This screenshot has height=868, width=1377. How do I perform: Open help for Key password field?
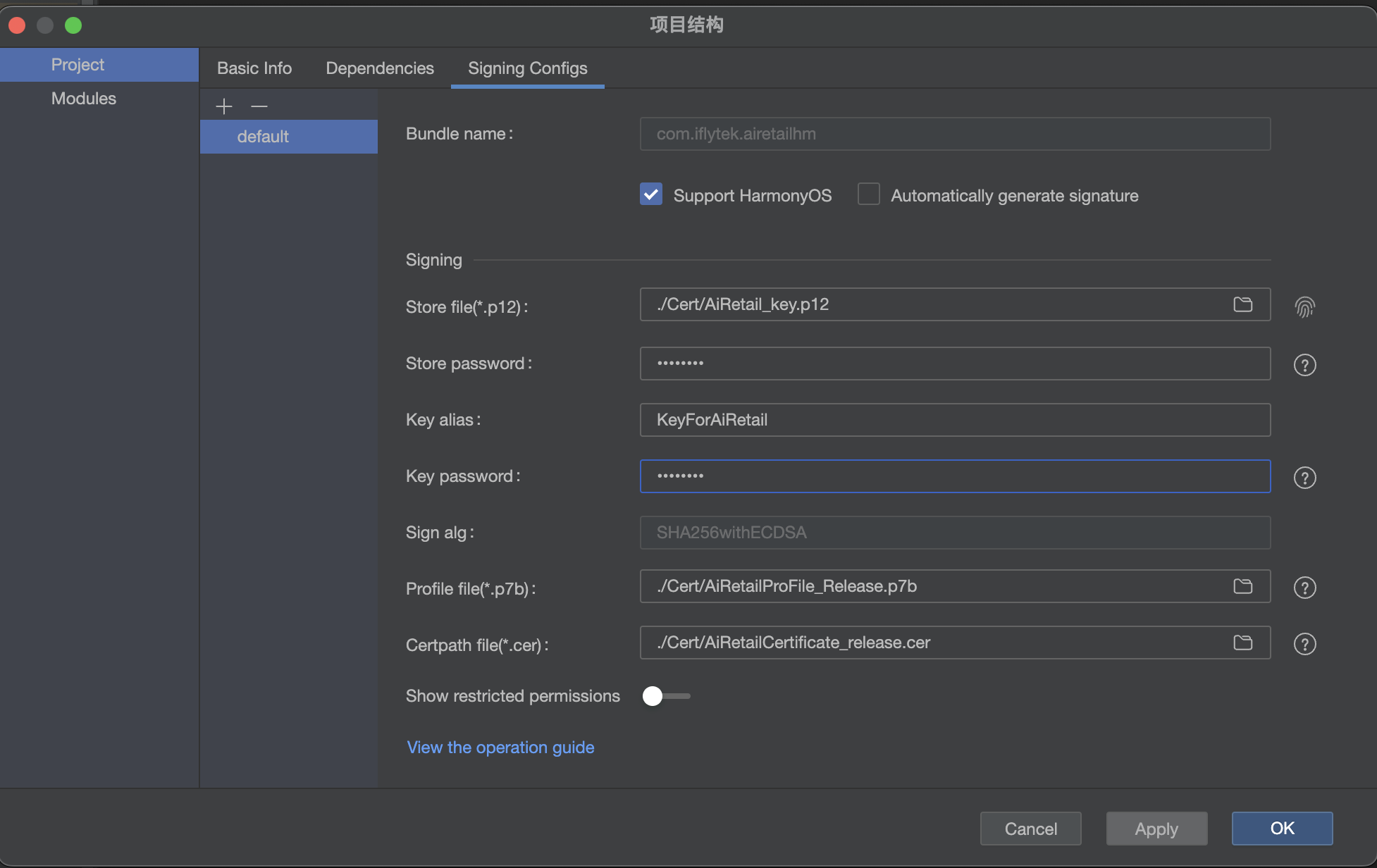(1305, 478)
